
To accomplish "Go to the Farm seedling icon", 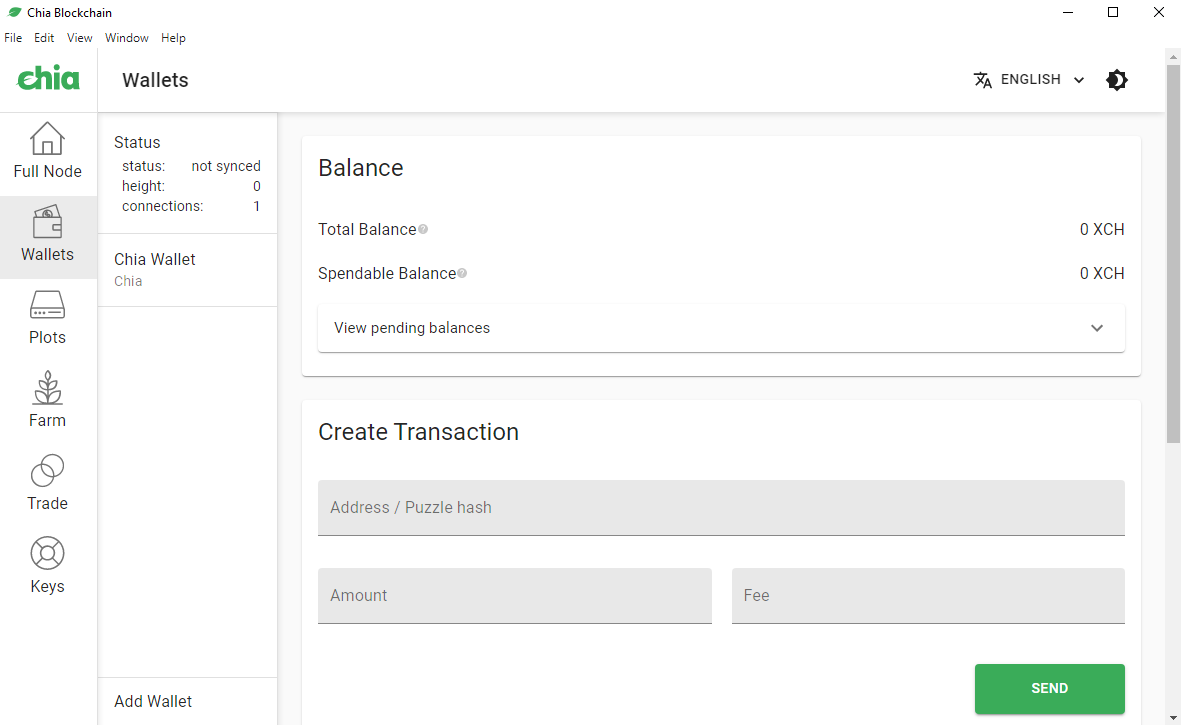I will [x=47, y=388].
